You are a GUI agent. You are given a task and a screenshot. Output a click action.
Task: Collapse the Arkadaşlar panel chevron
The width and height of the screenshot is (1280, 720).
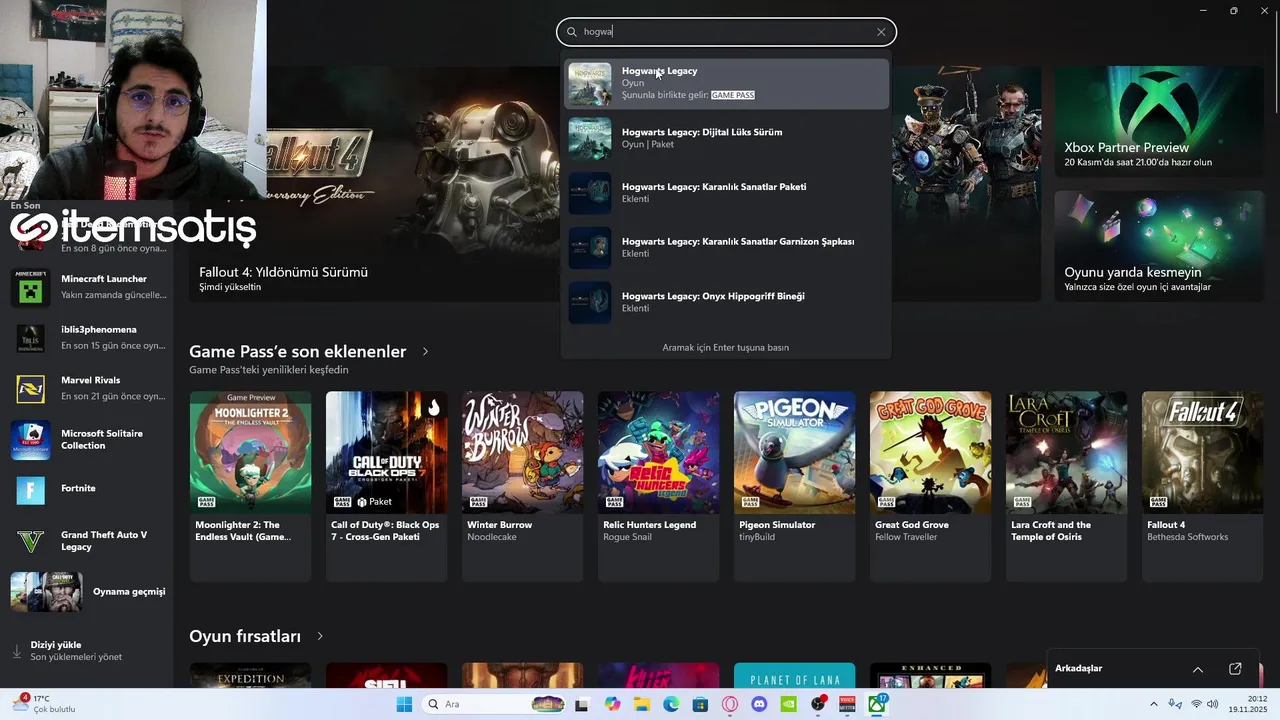(x=1197, y=669)
